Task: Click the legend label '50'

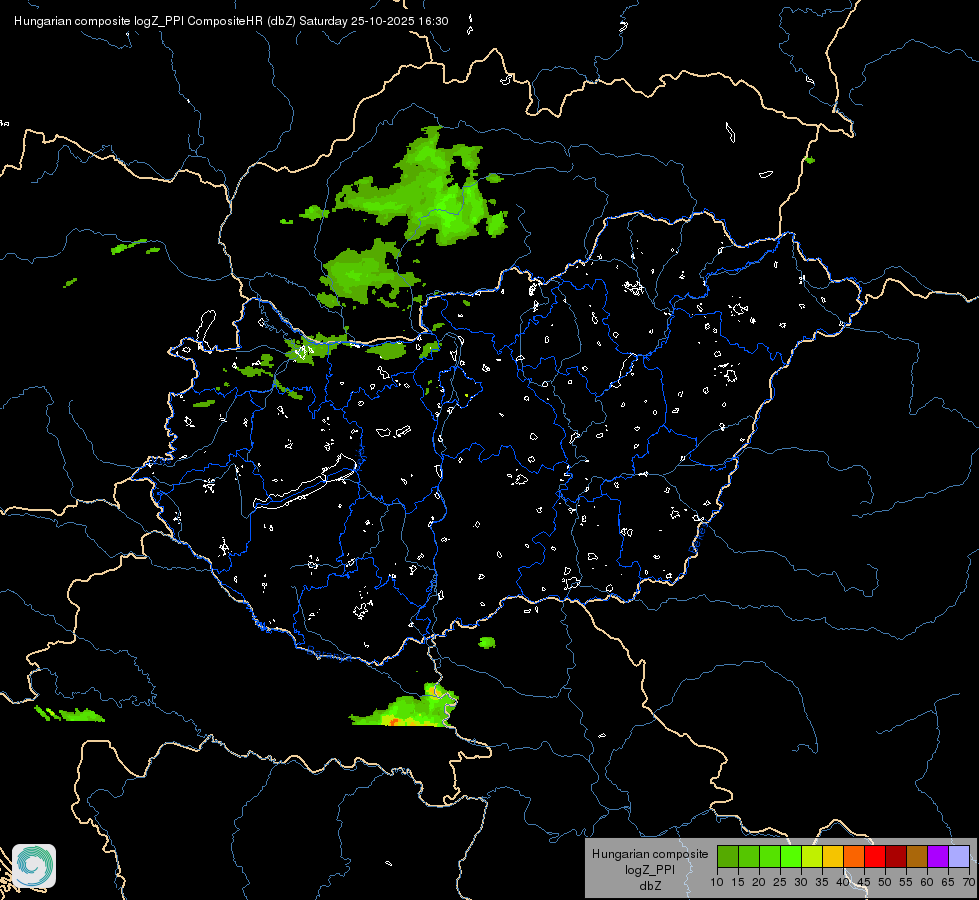Action: [885, 883]
